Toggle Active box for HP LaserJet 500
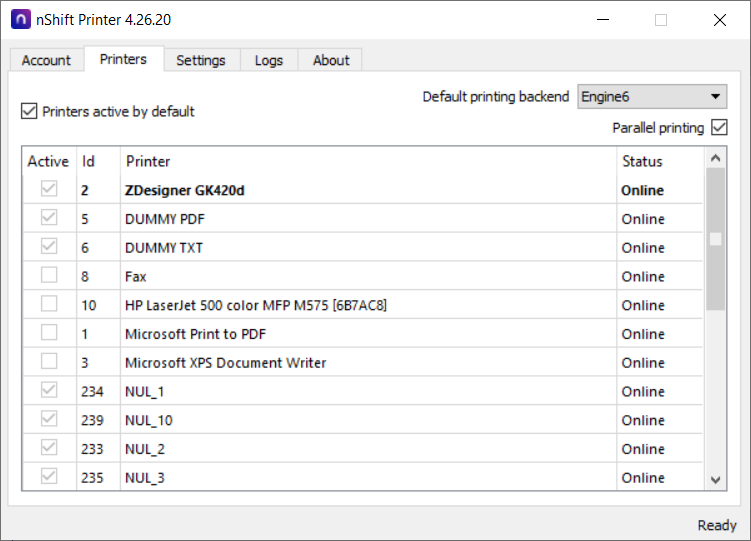The width and height of the screenshot is (751, 541). click(x=49, y=304)
